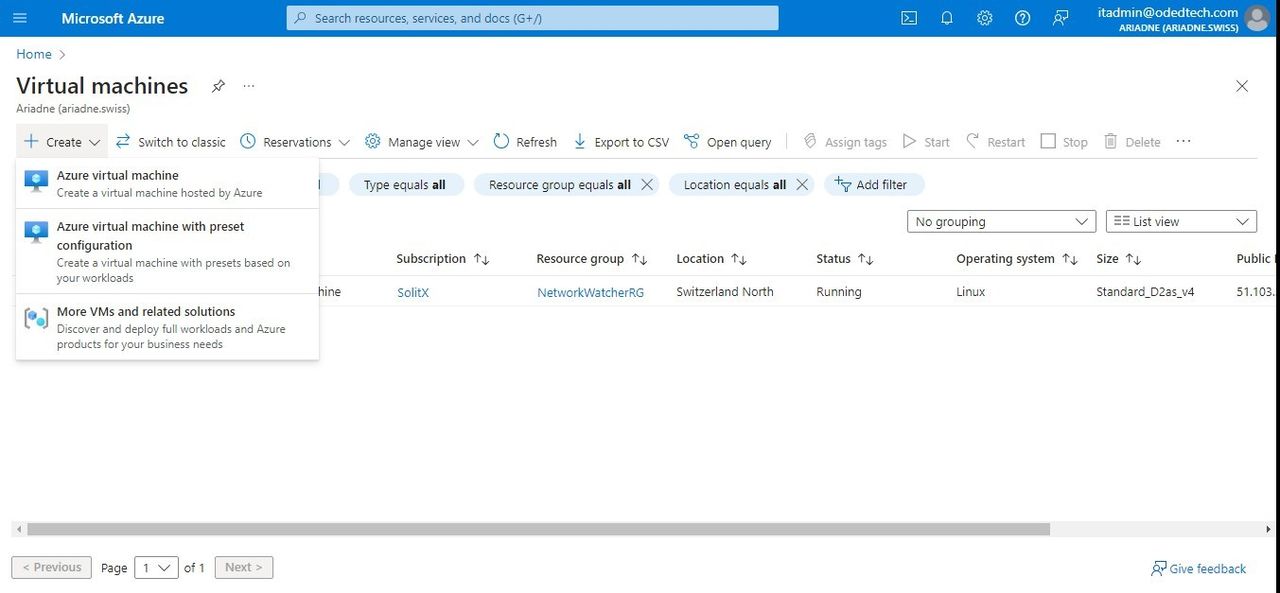Image resolution: width=1280 pixels, height=593 pixels.
Task: Select More VMs and related solutions
Action: (168, 327)
